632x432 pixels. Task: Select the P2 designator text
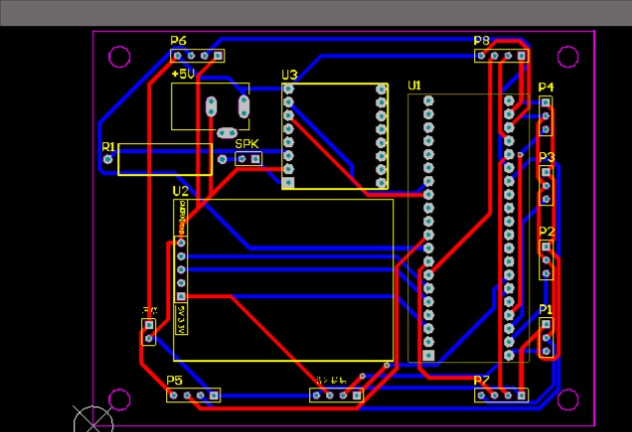(547, 232)
